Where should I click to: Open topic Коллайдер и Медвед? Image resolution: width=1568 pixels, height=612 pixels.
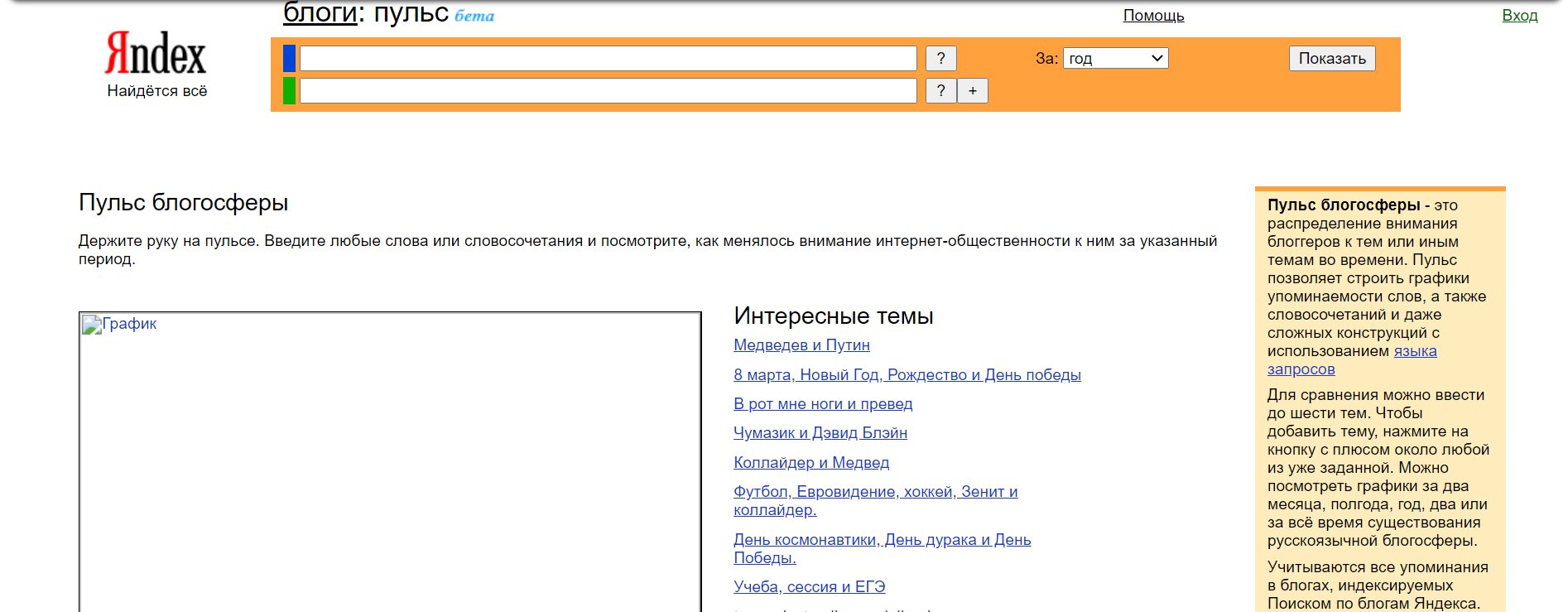coord(811,463)
